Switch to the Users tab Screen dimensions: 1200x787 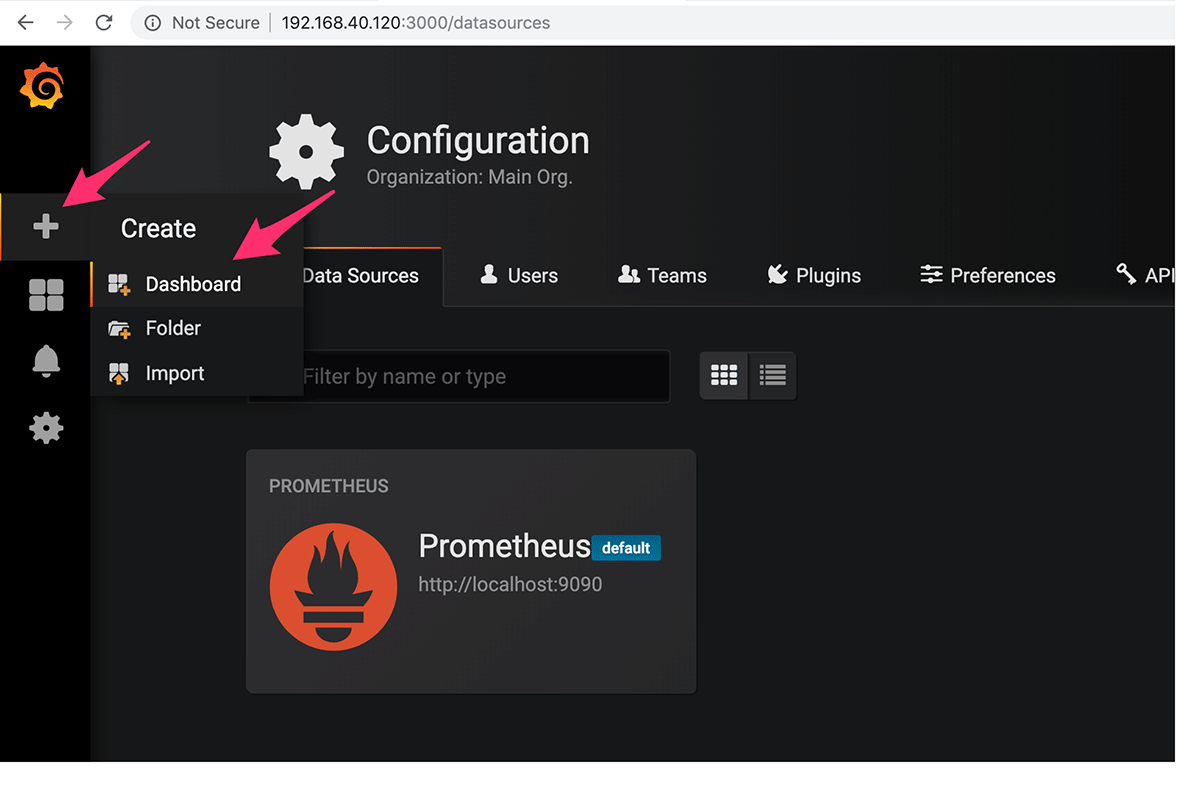(x=519, y=275)
